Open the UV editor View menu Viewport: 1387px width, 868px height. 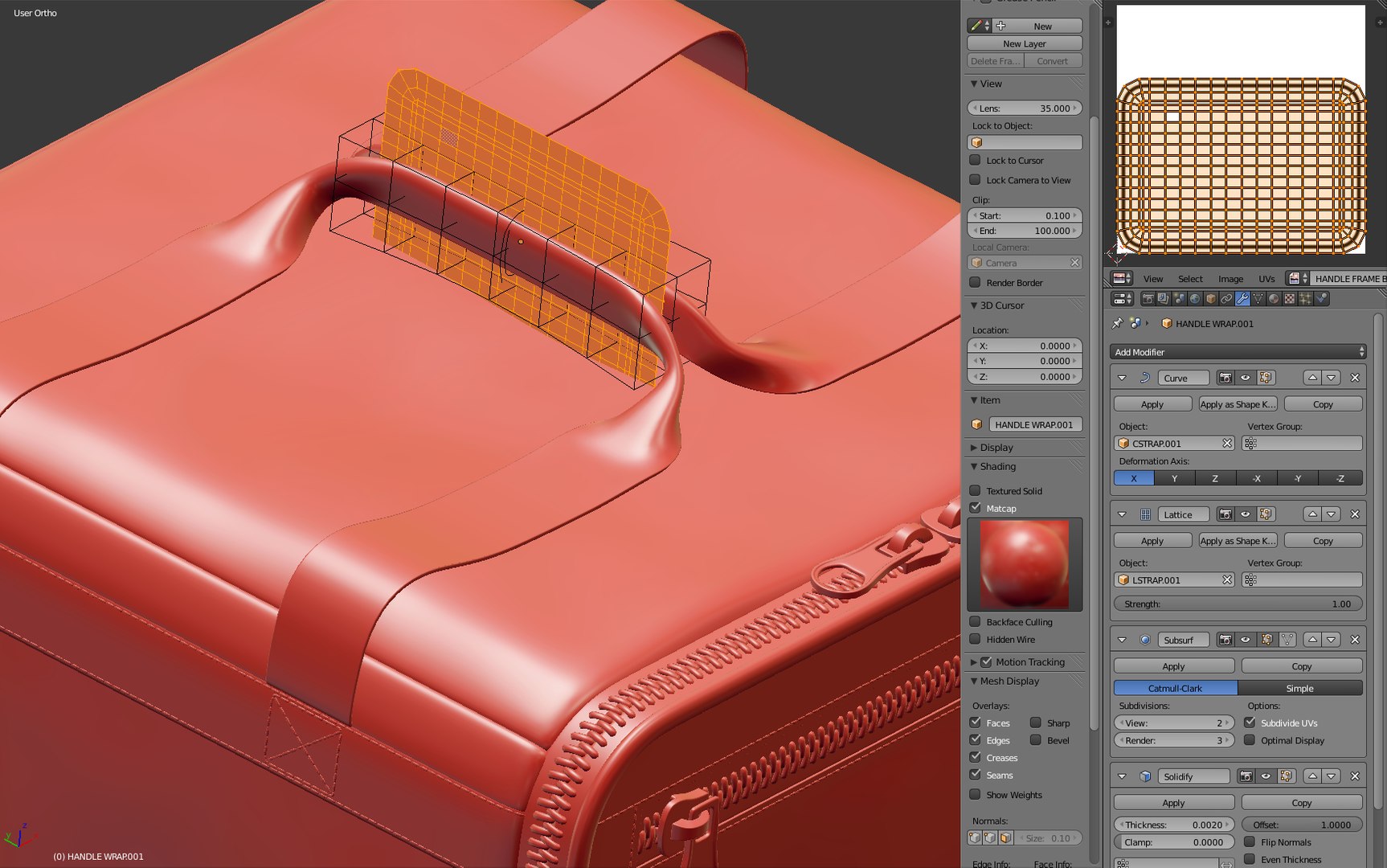click(x=1153, y=279)
